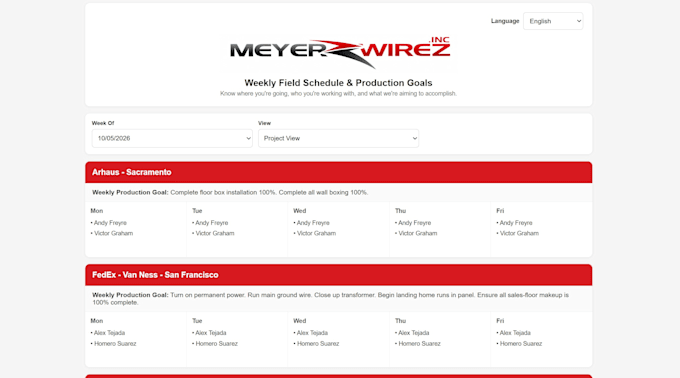Select Victor Graham under Arhaus Wednesday
680x378 pixels.
point(316,233)
